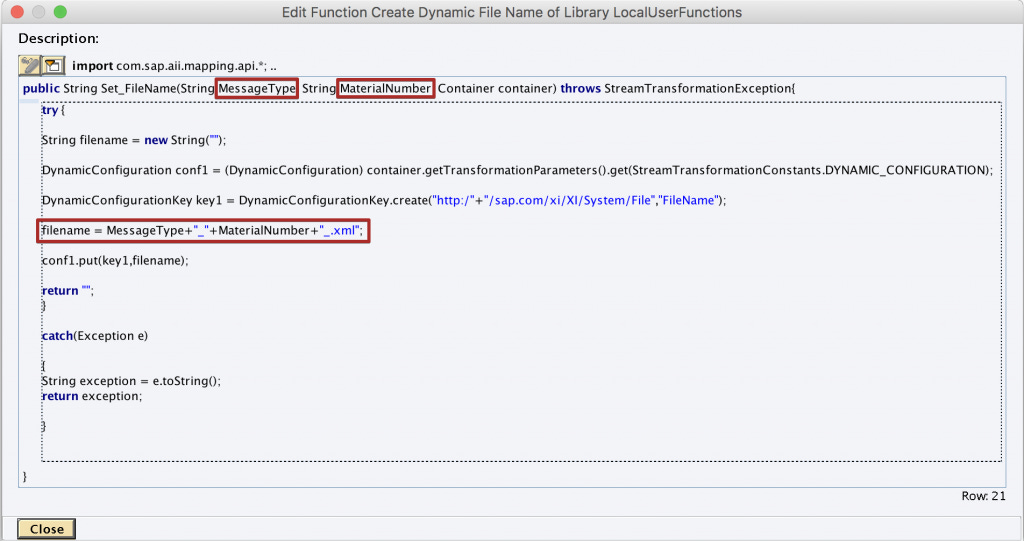The image size is (1024, 541).
Task: Click the 'String exception = e.toString()' line
Action: (x=131, y=381)
